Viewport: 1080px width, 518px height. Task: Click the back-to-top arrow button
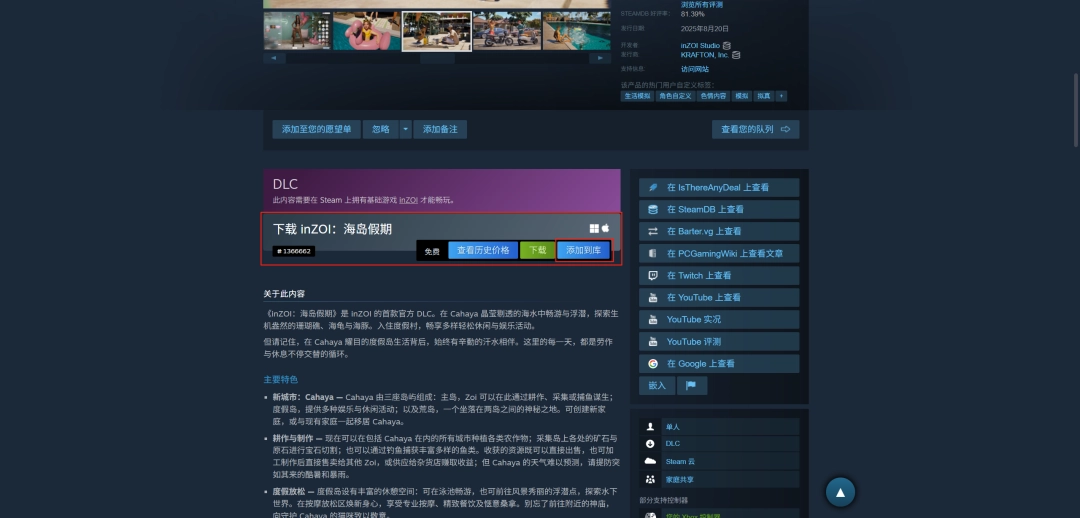(x=840, y=492)
